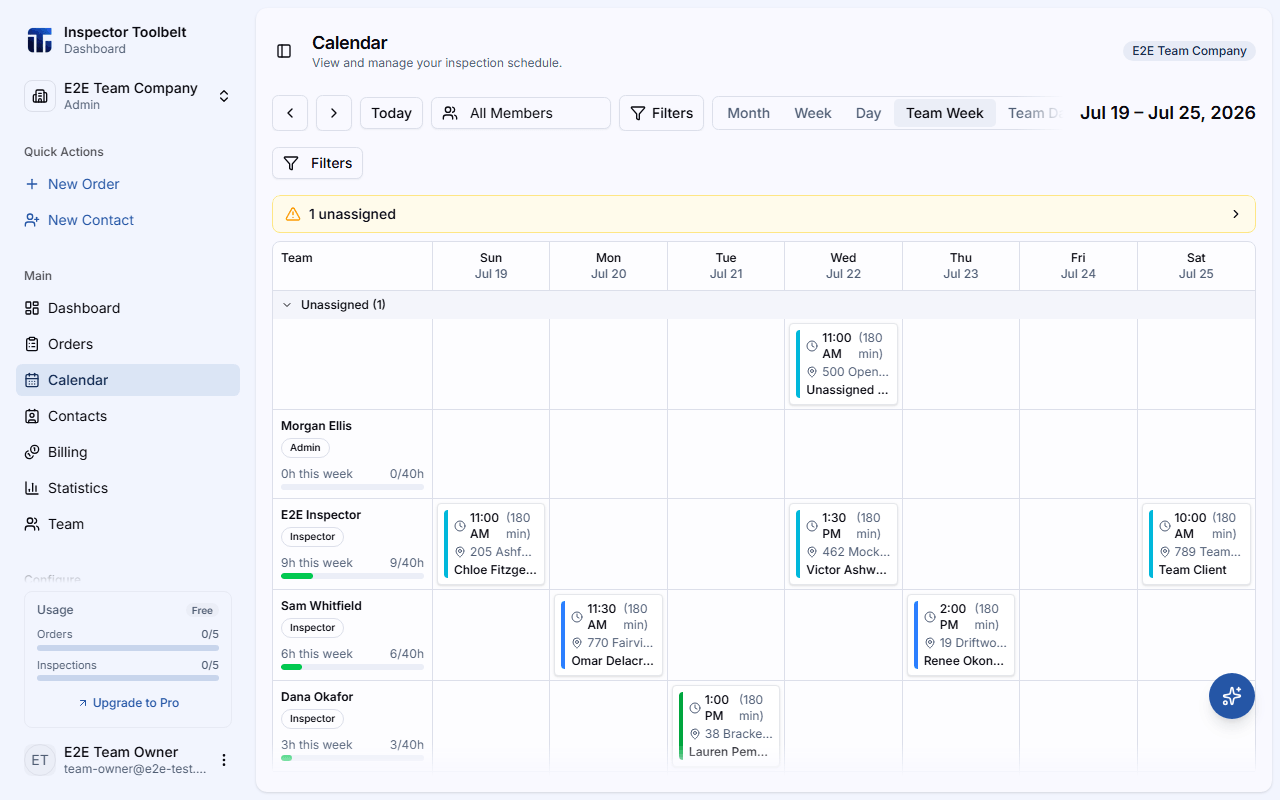This screenshot has width=1280, height=800.
Task: Select the Team Week view tab
Action: pyautogui.click(x=945, y=113)
